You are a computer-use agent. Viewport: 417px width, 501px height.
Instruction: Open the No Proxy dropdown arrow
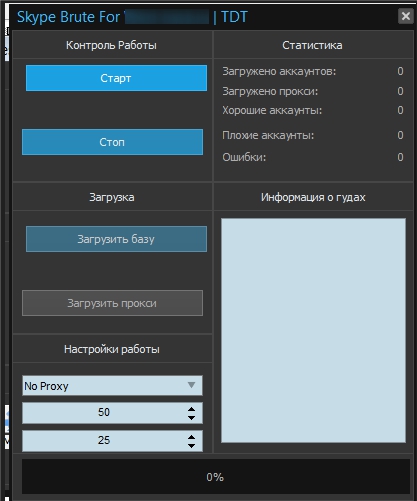191,385
